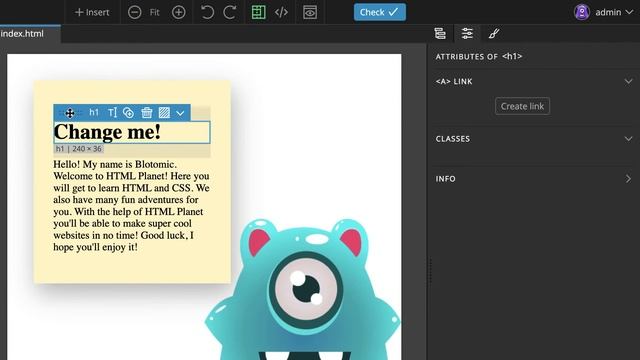Open the attributes sliders panel tab
The image size is (640, 360).
tap(467, 33)
